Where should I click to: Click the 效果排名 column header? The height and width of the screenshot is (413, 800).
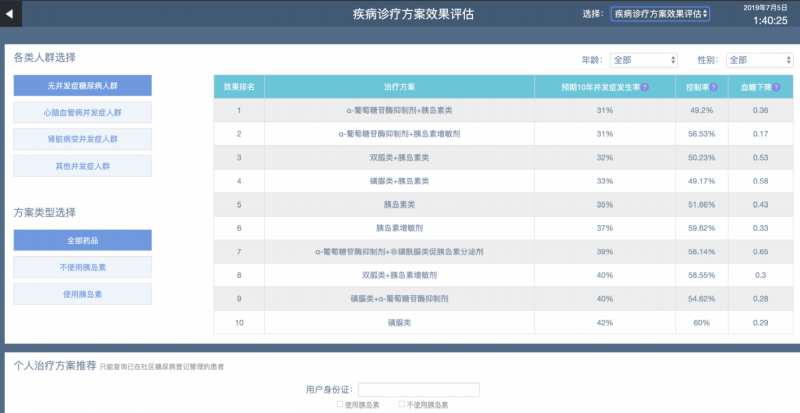pos(239,87)
